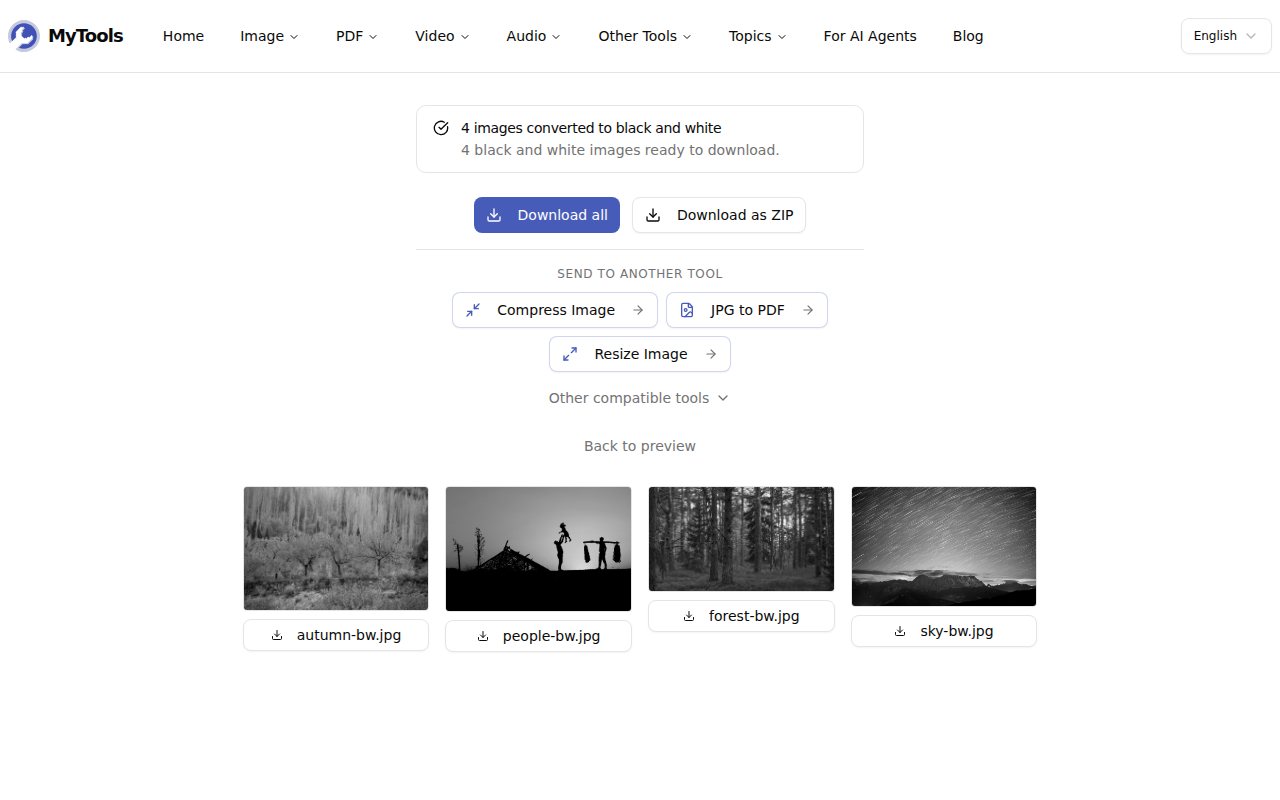Click the download icon beside people-bw.jpg
This screenshot has height=800, width=1280.
pos(483,636)
